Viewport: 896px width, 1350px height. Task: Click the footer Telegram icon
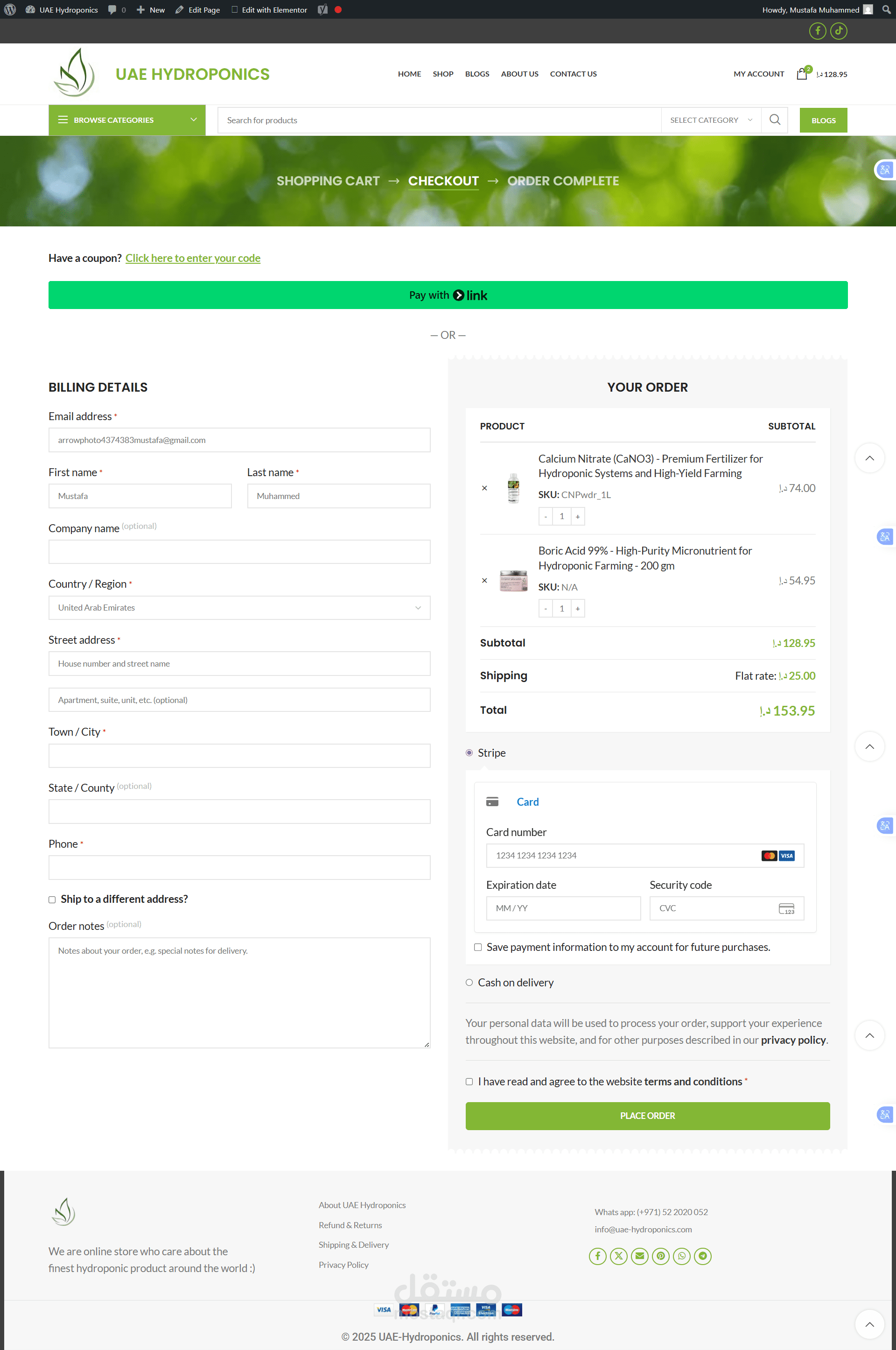[x=702, y=1256]
